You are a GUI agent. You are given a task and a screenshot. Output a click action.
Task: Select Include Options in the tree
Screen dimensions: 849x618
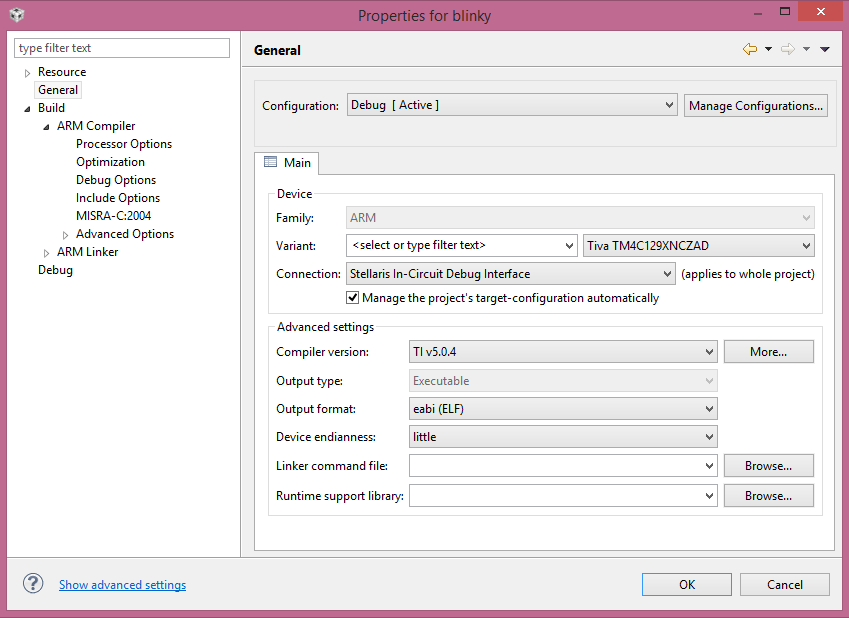click(x=118, y=198)
